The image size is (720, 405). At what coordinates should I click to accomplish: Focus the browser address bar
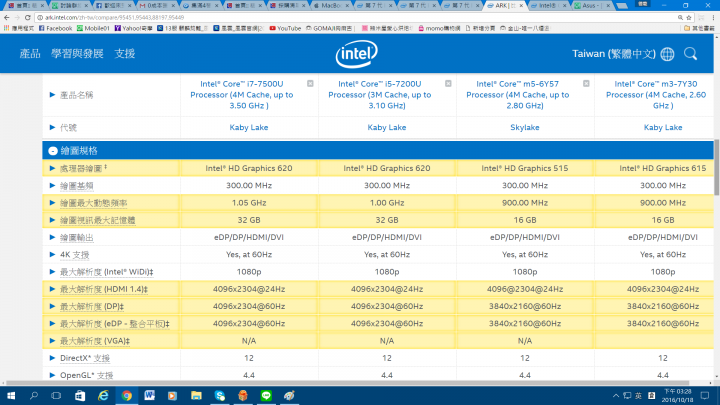coord(358,17)
